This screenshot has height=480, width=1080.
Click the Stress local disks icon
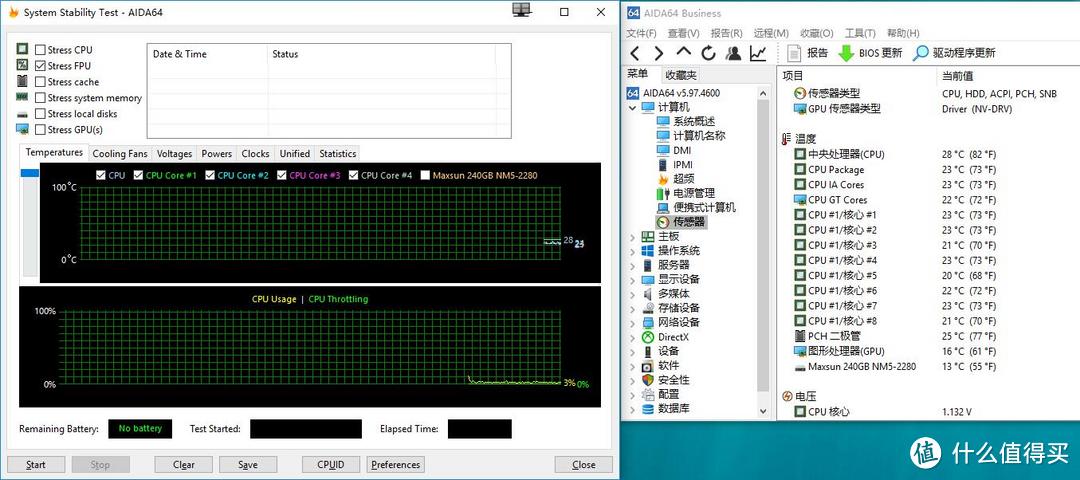click(23, 114)
